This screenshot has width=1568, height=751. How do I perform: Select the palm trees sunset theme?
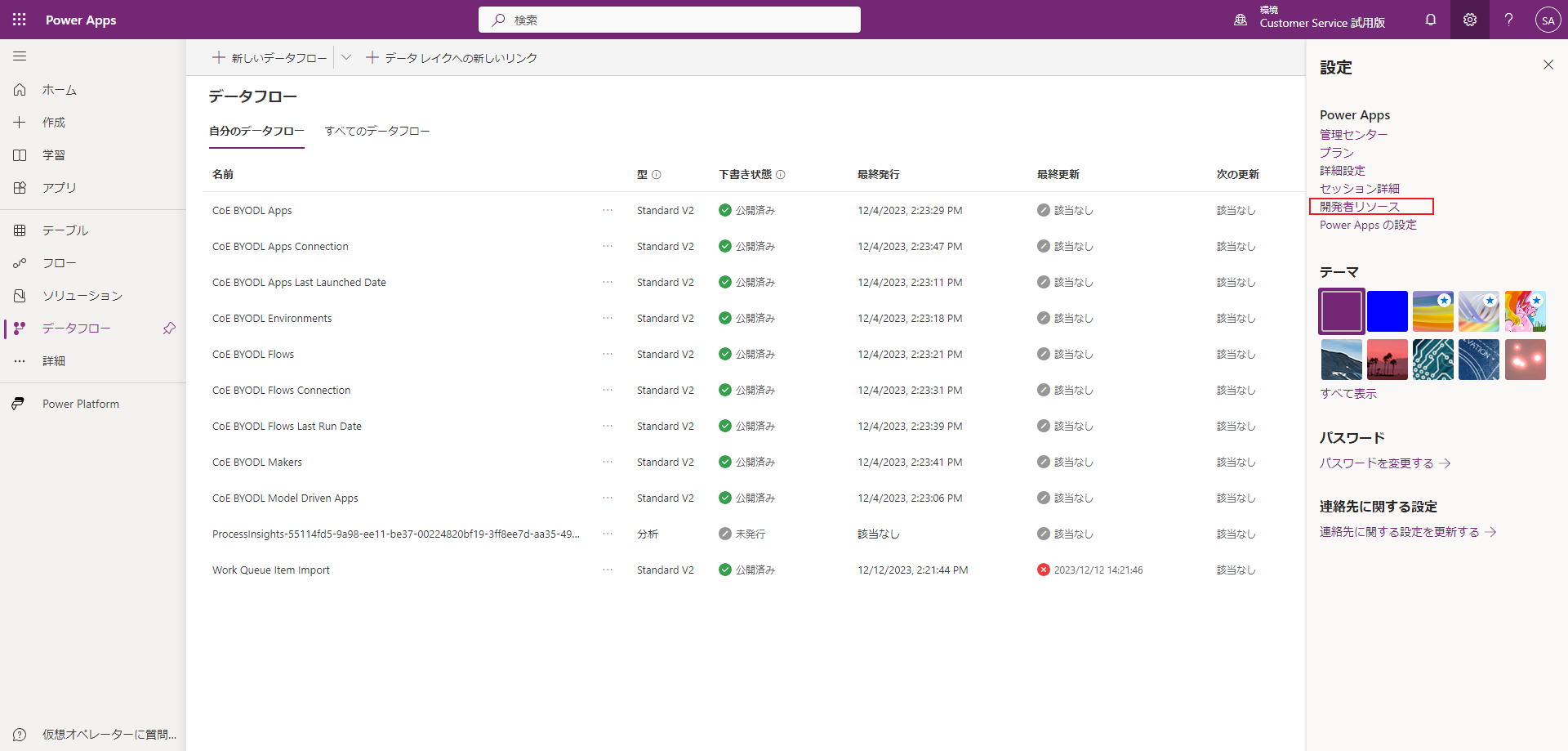click(1388, 360)
